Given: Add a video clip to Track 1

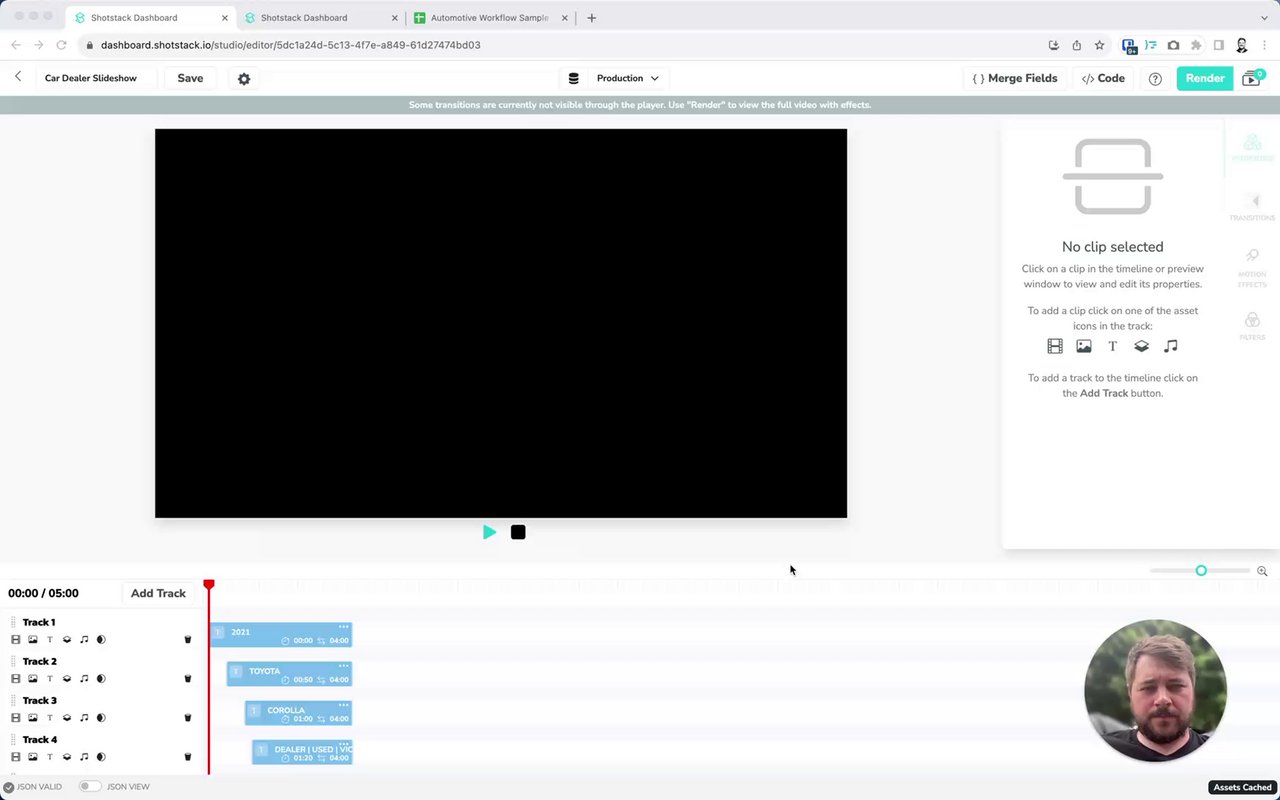Looking at the screenshot, I should (16, 640).
